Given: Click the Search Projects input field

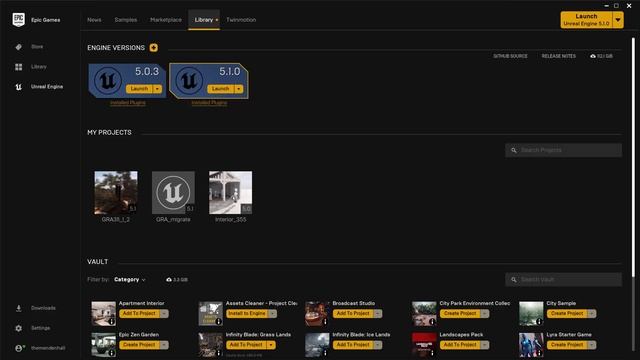Looking at the screenshot, I should [564, 151].
